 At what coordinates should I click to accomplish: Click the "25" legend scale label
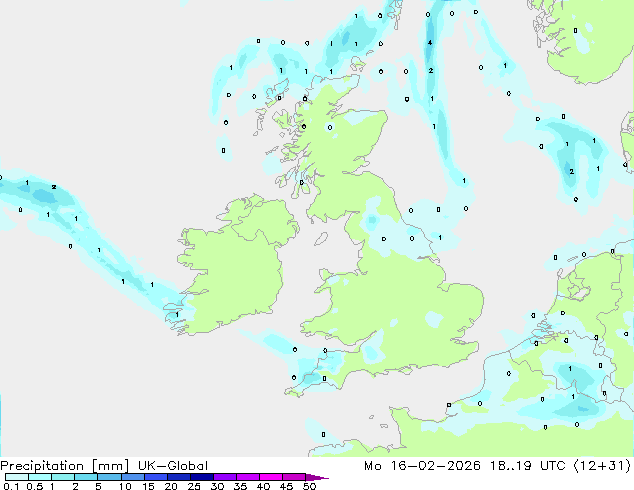click(x=194, y=486)
